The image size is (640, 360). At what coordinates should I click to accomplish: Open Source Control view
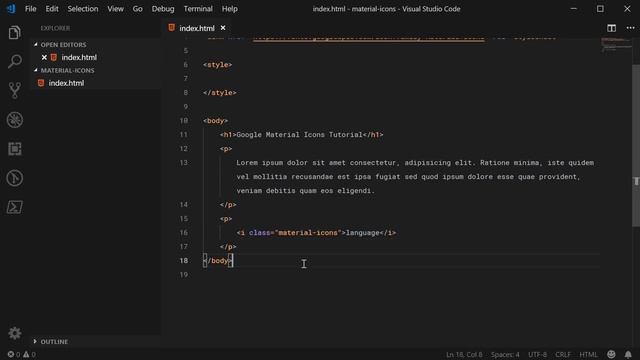14,90
